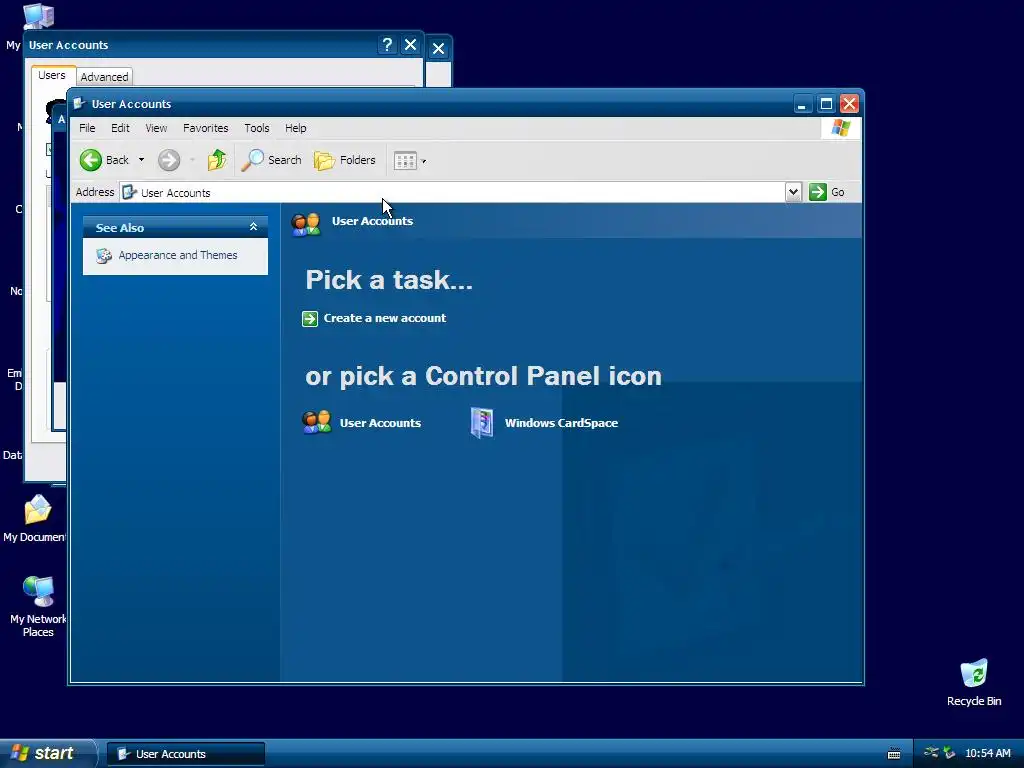Click the Appearance and Themes icon

click(x=104, y=255)
